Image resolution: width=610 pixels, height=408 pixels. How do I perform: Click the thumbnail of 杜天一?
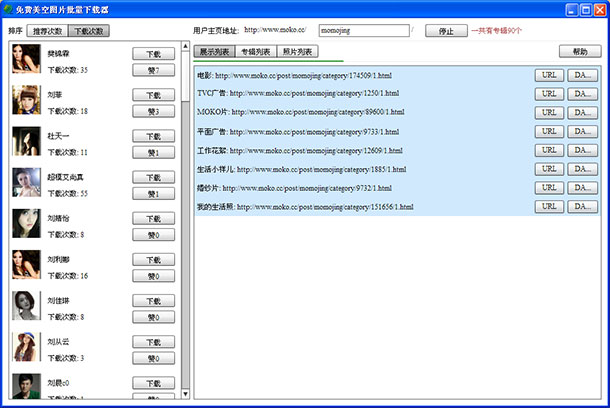pos(26,141)
